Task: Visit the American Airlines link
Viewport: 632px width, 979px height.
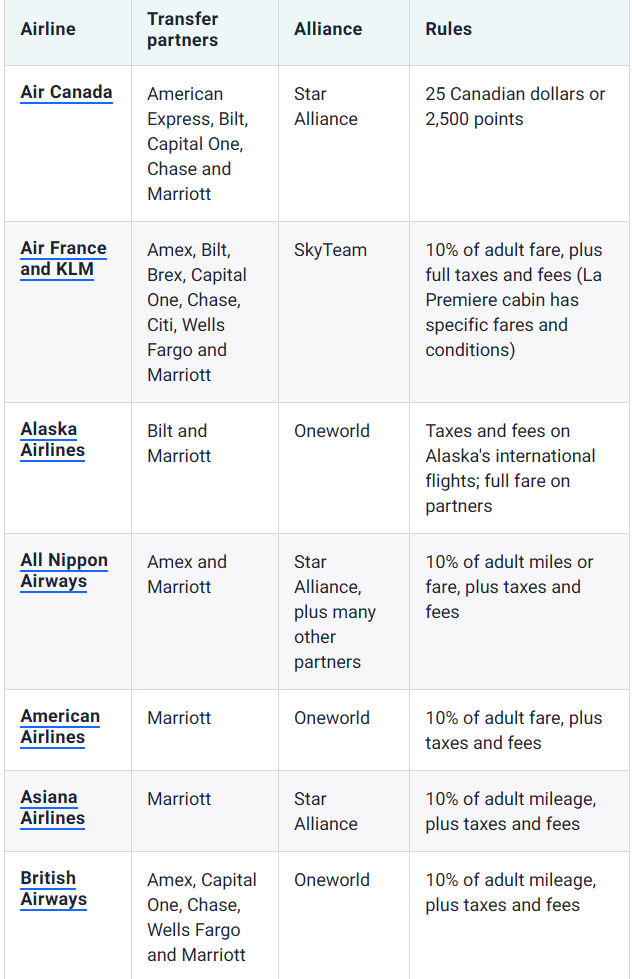Action: click(60, 726)
